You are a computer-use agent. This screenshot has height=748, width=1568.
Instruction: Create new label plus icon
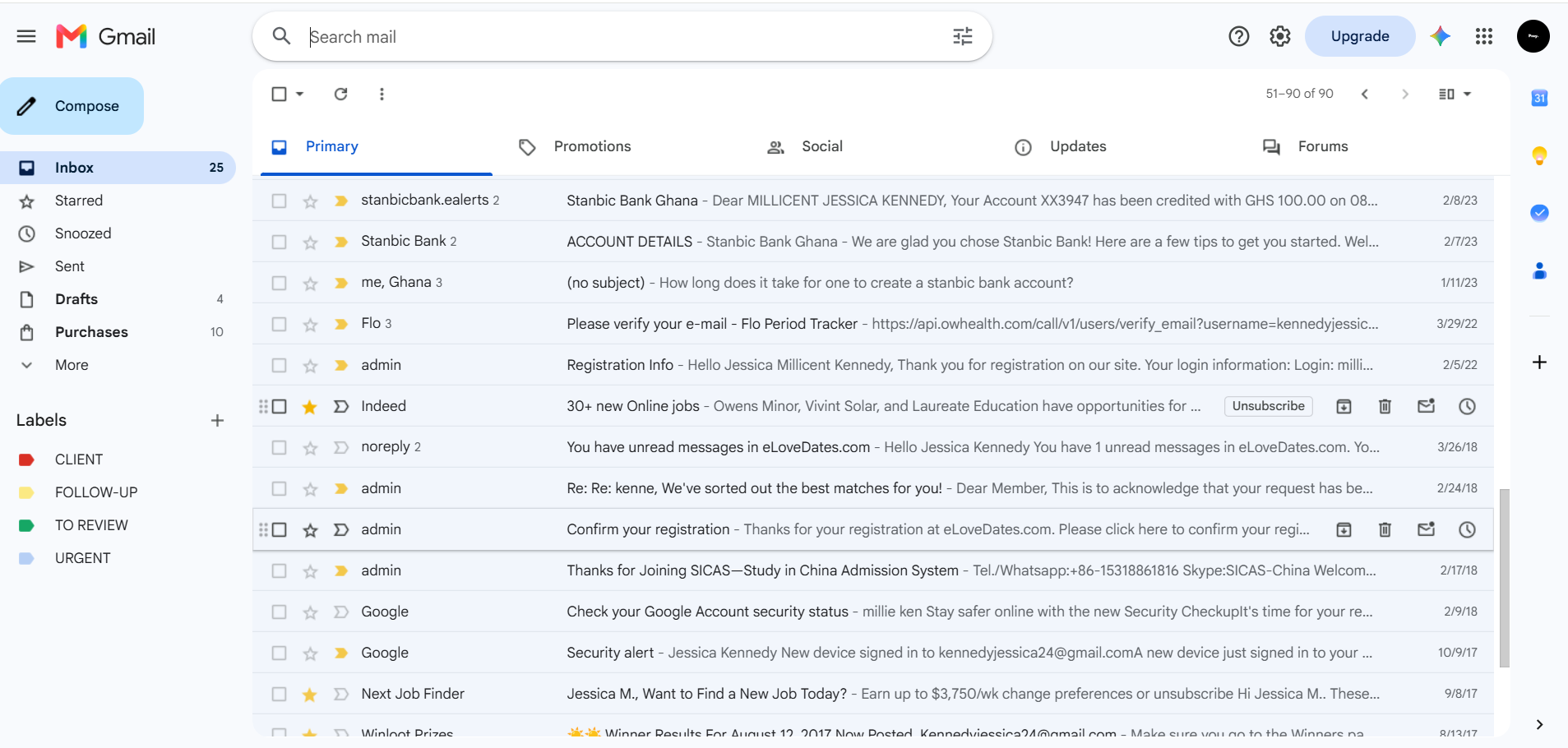pos(217,420)
